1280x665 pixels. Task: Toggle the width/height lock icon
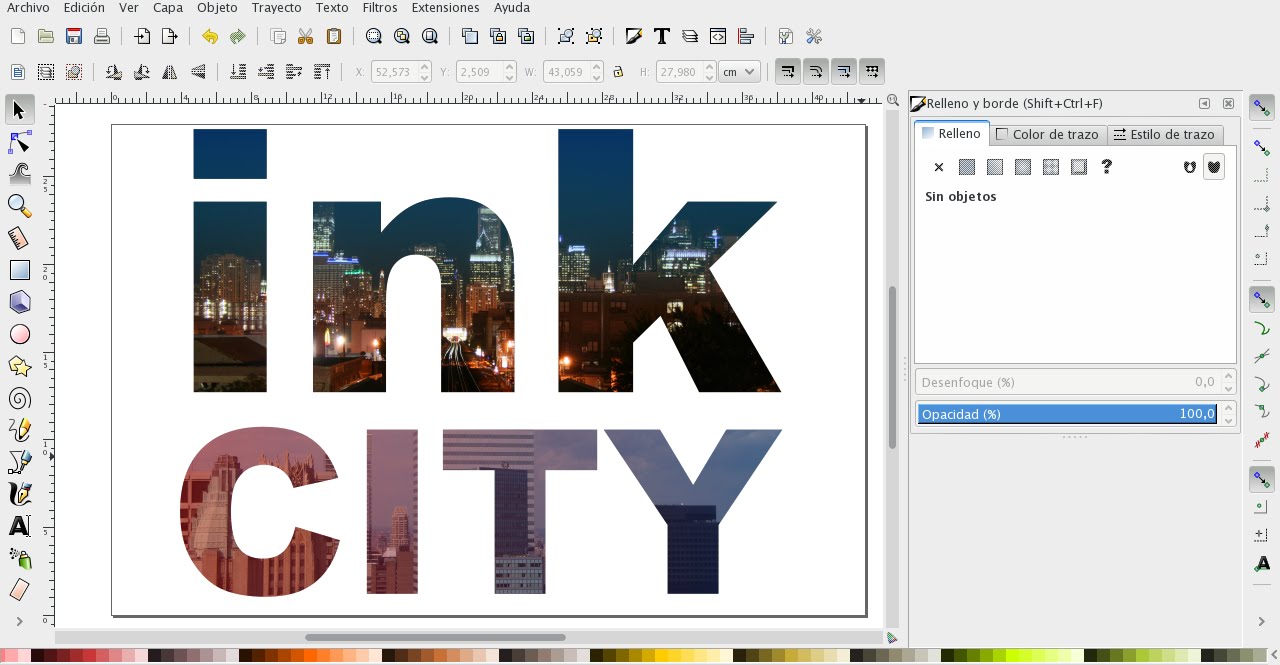pos(618,72)
